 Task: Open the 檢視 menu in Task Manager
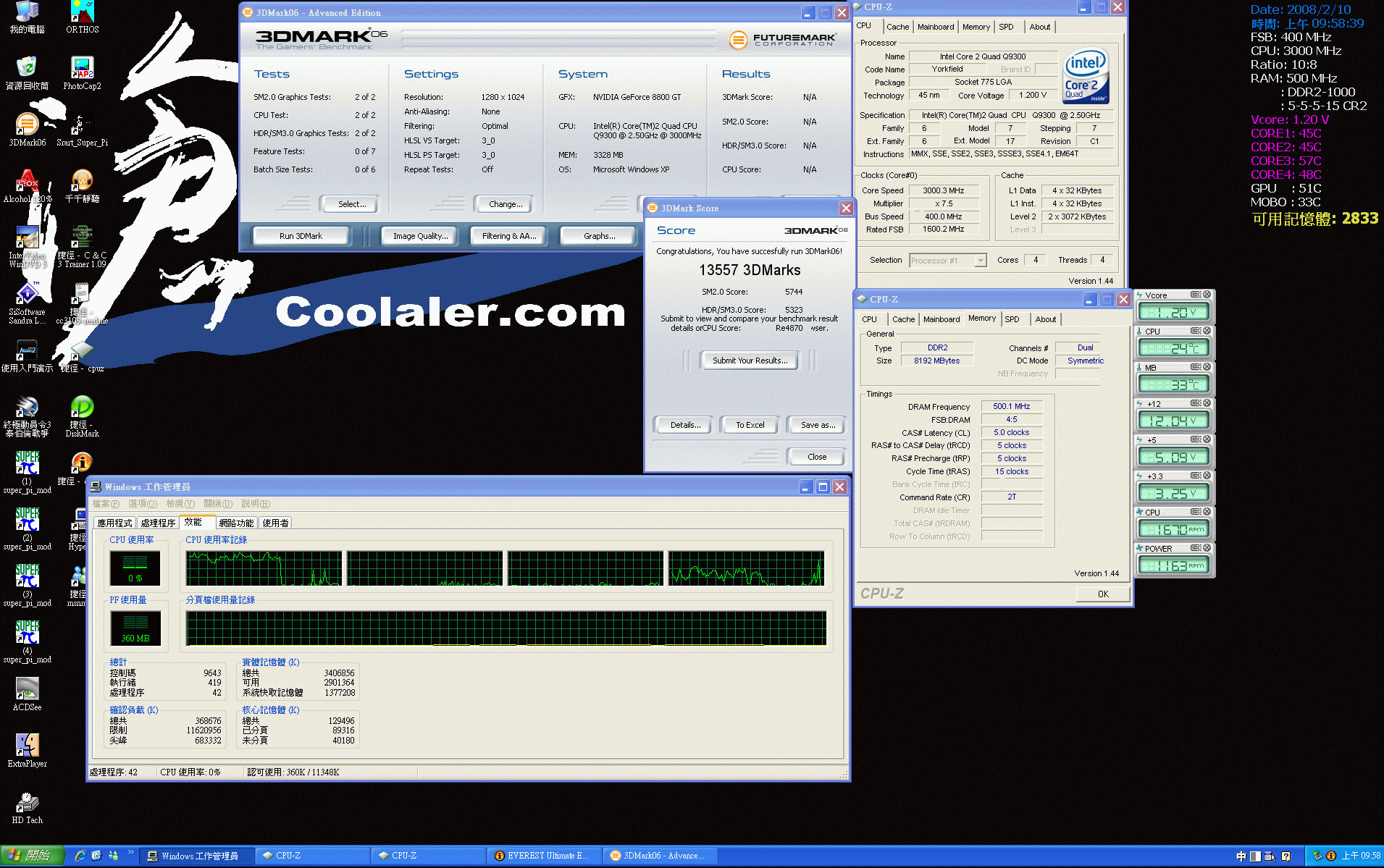click(x=180, y=504)
